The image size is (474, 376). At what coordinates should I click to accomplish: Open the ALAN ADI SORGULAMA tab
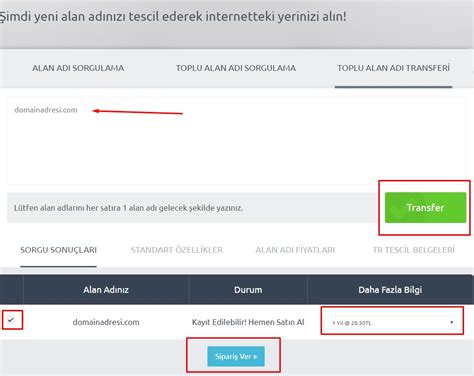point(78,68)
